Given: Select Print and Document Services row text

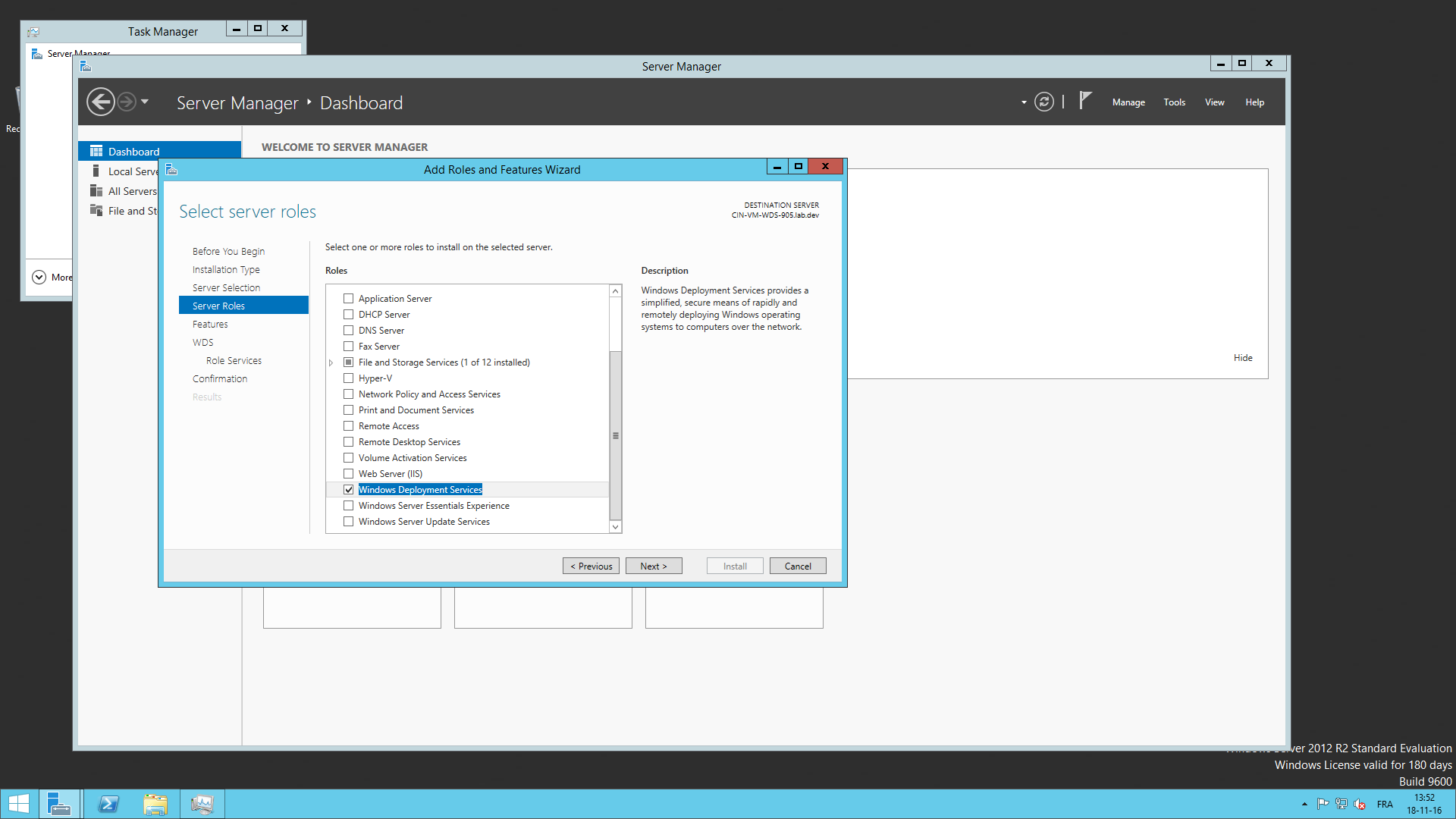Looking at the screenshot, I should (416, 409).
